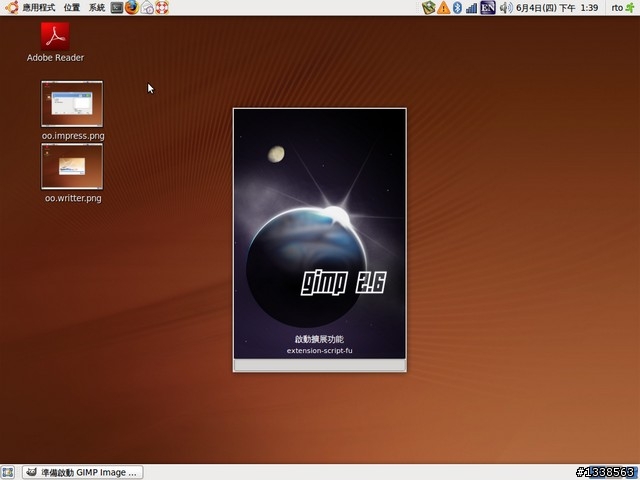Open the 應用程式 applications menu
The image size is (640, 480).
point(38,7)
